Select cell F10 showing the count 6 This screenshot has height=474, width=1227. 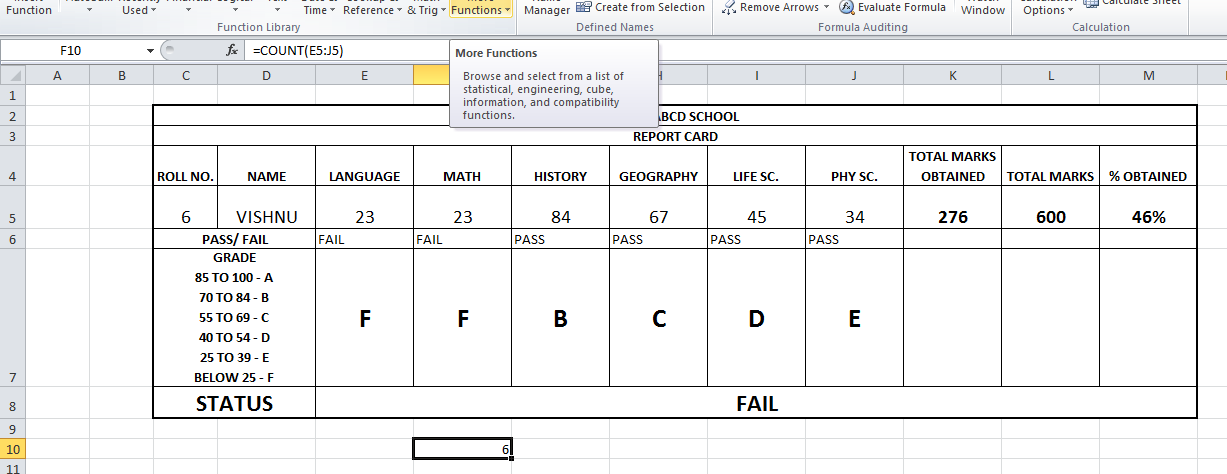(462, 450)
